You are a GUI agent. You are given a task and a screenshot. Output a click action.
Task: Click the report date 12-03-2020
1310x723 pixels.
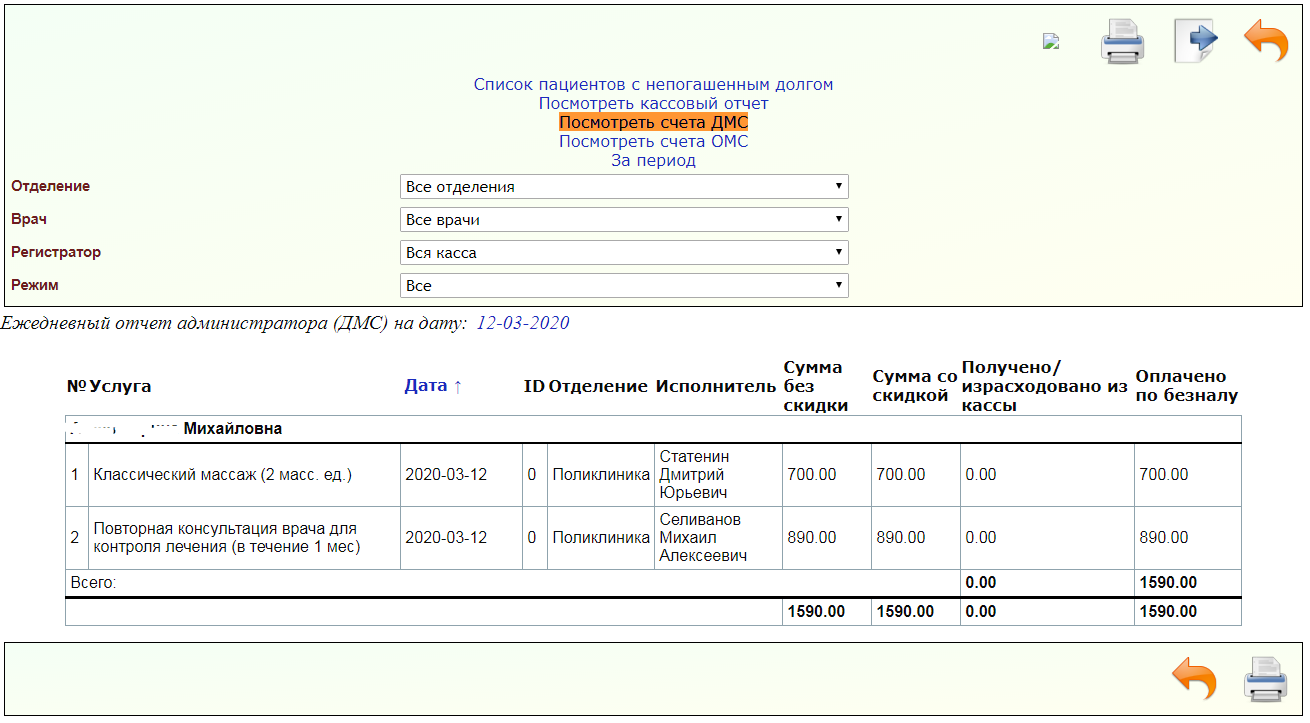(522, 323)
